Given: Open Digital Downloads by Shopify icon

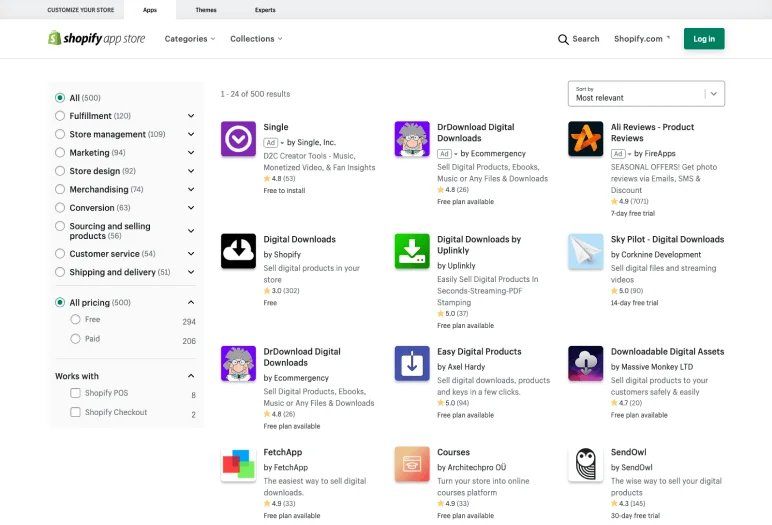Looking at the screenshot, I should 238,251.
